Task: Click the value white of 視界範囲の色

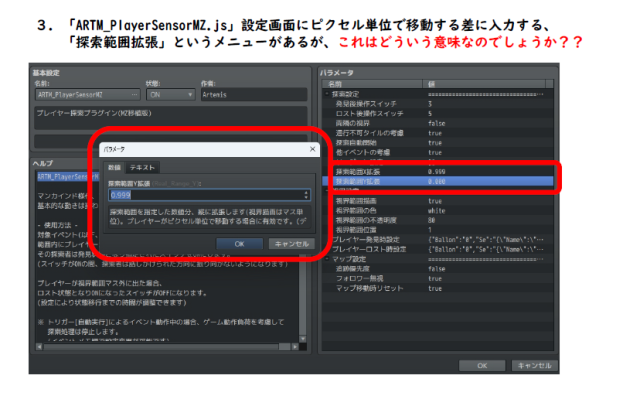Action: pos(436,211)
